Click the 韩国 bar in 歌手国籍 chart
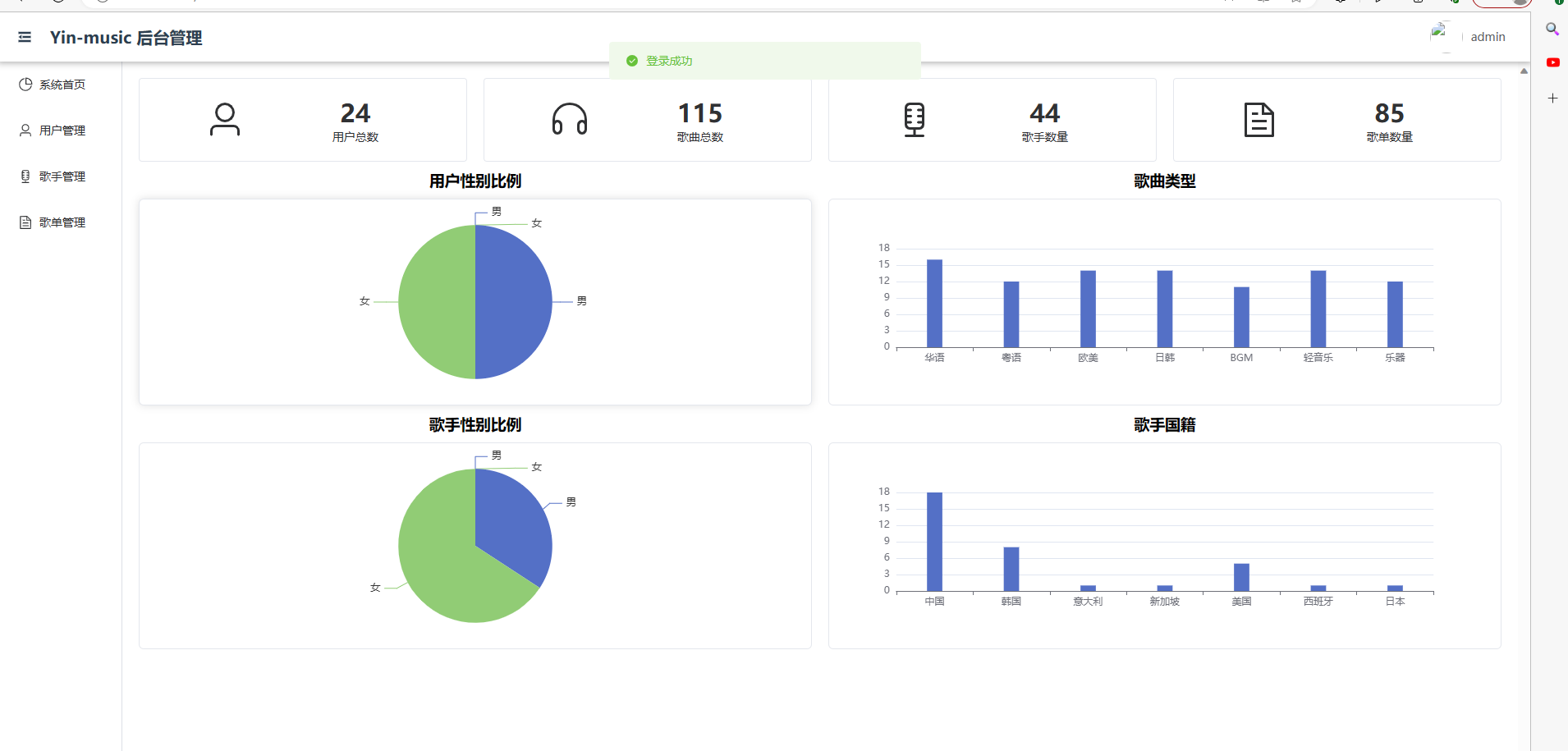1568x751 pixels. [1011, 569]
